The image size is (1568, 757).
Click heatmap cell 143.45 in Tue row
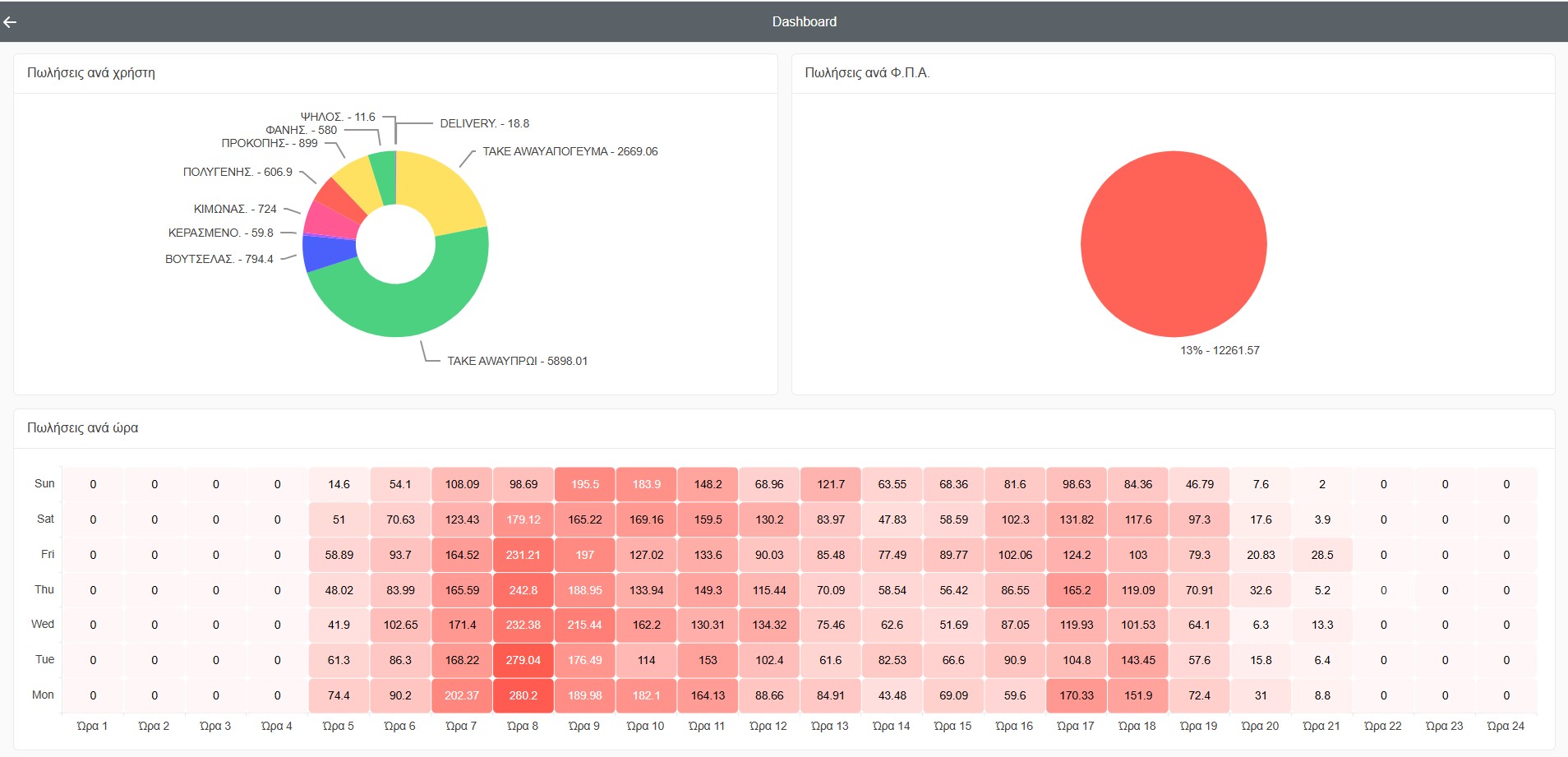pyautogui.click(x=1138, y=660)
